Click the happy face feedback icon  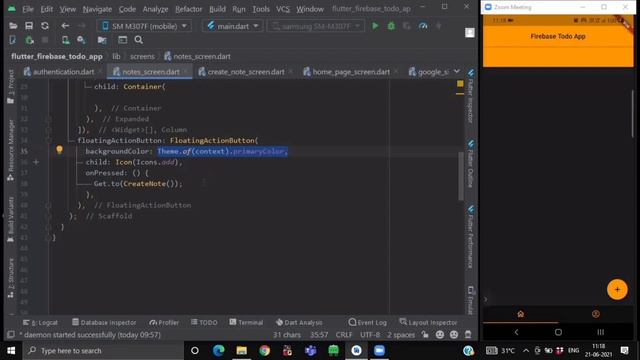click(x=440, y=335)
